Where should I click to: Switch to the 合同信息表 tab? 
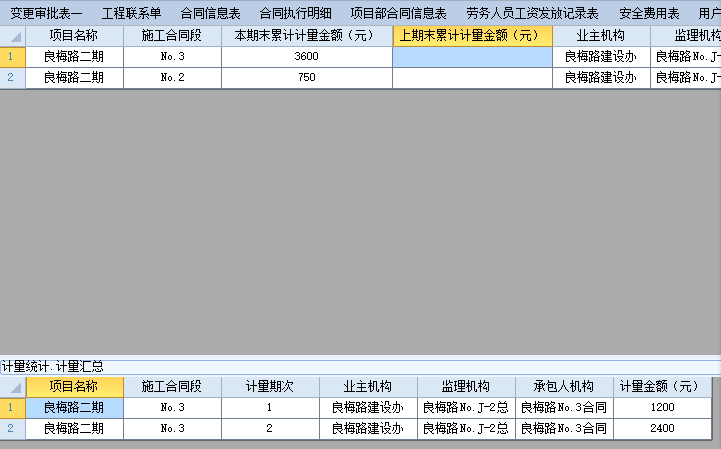(x=210, y=13)
